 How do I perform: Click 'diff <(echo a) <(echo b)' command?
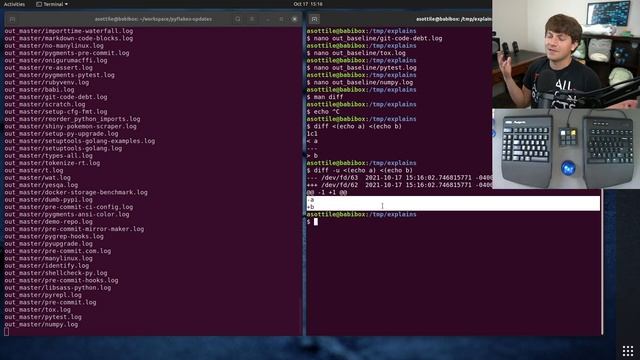pos(358,127)
